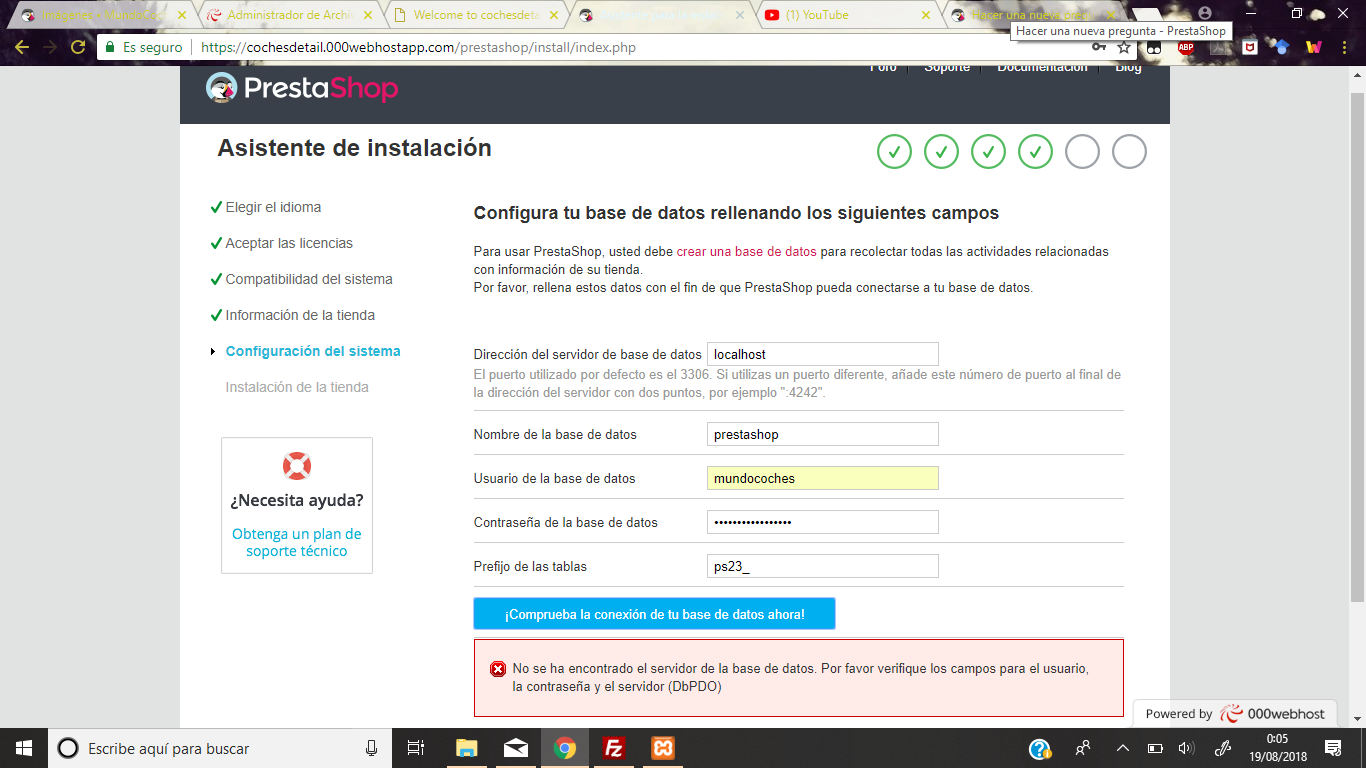Click the Powered by 000webhost badge

(x=1236, y=713)
